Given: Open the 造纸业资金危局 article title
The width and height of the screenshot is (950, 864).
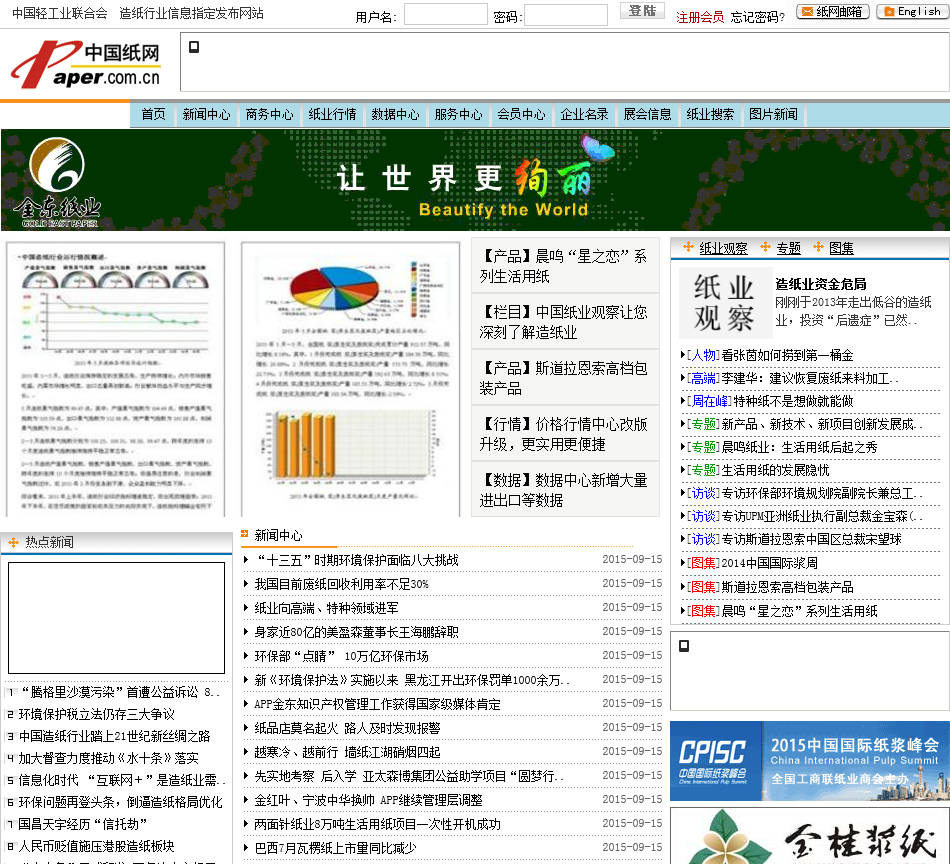Looking at the screenshot, I should (820, 284).
